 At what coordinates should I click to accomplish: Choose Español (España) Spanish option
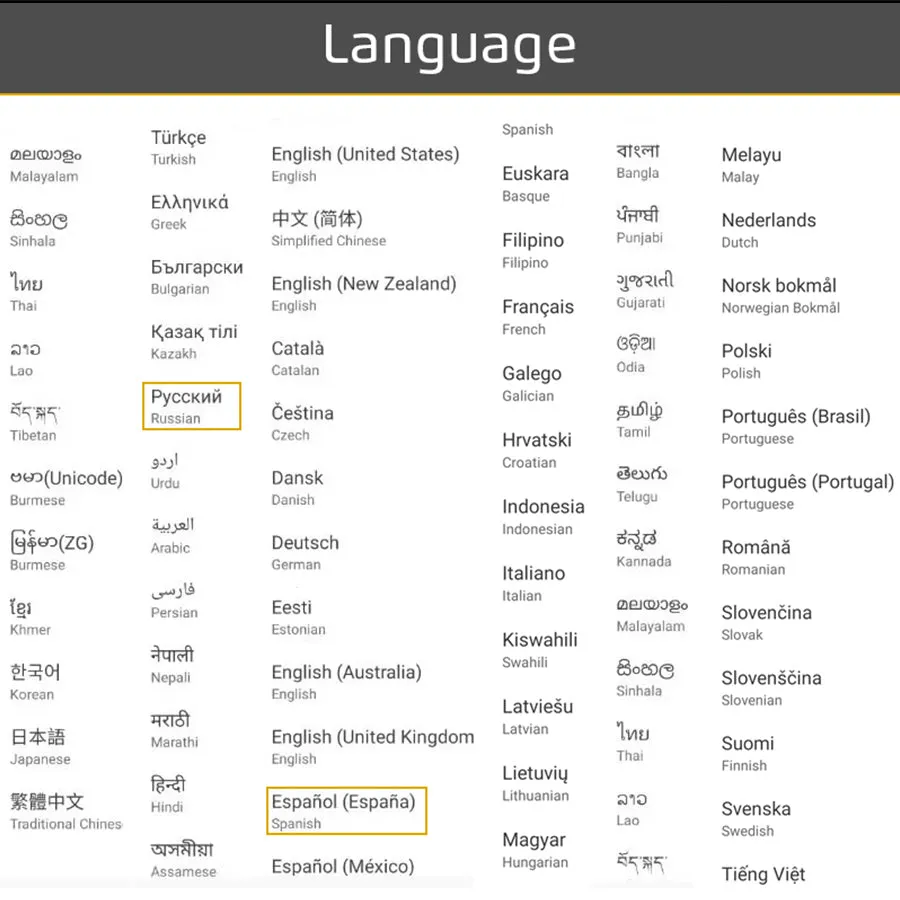[x=346, y=810]
